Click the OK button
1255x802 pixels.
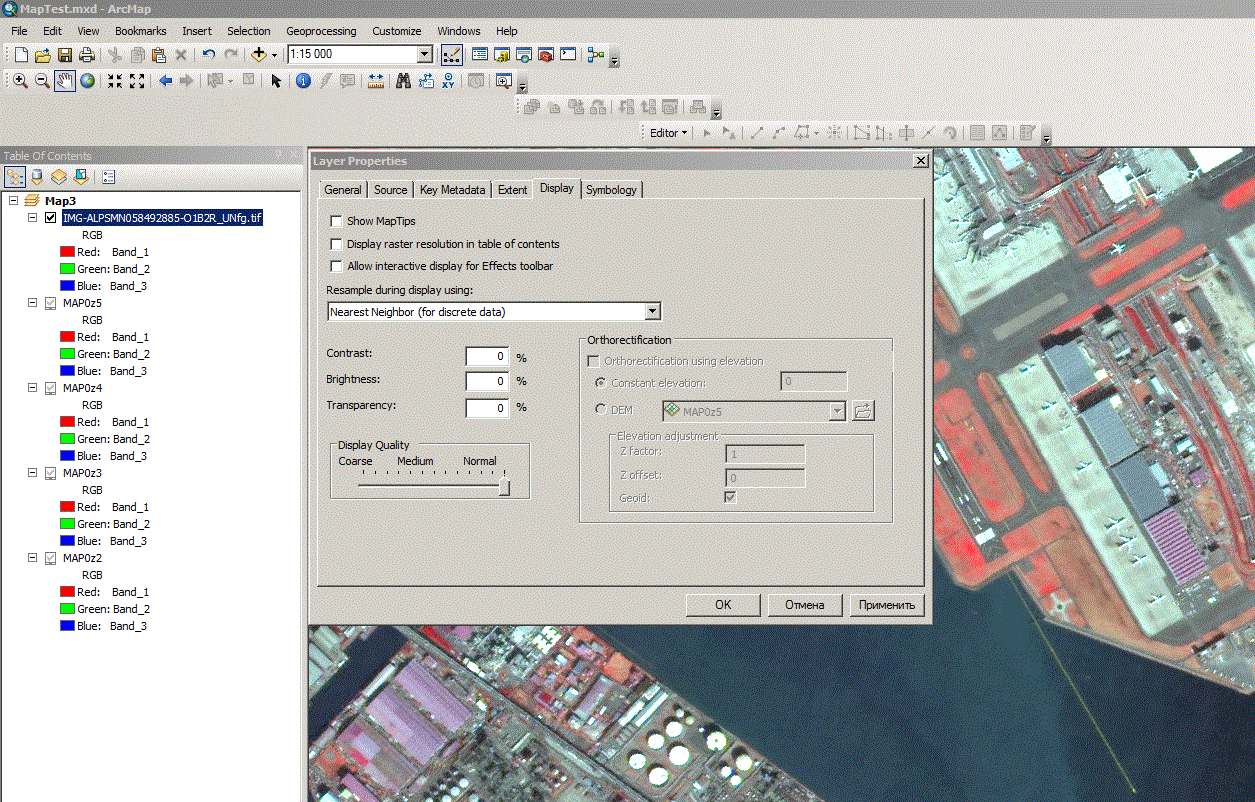click(723, 605)
